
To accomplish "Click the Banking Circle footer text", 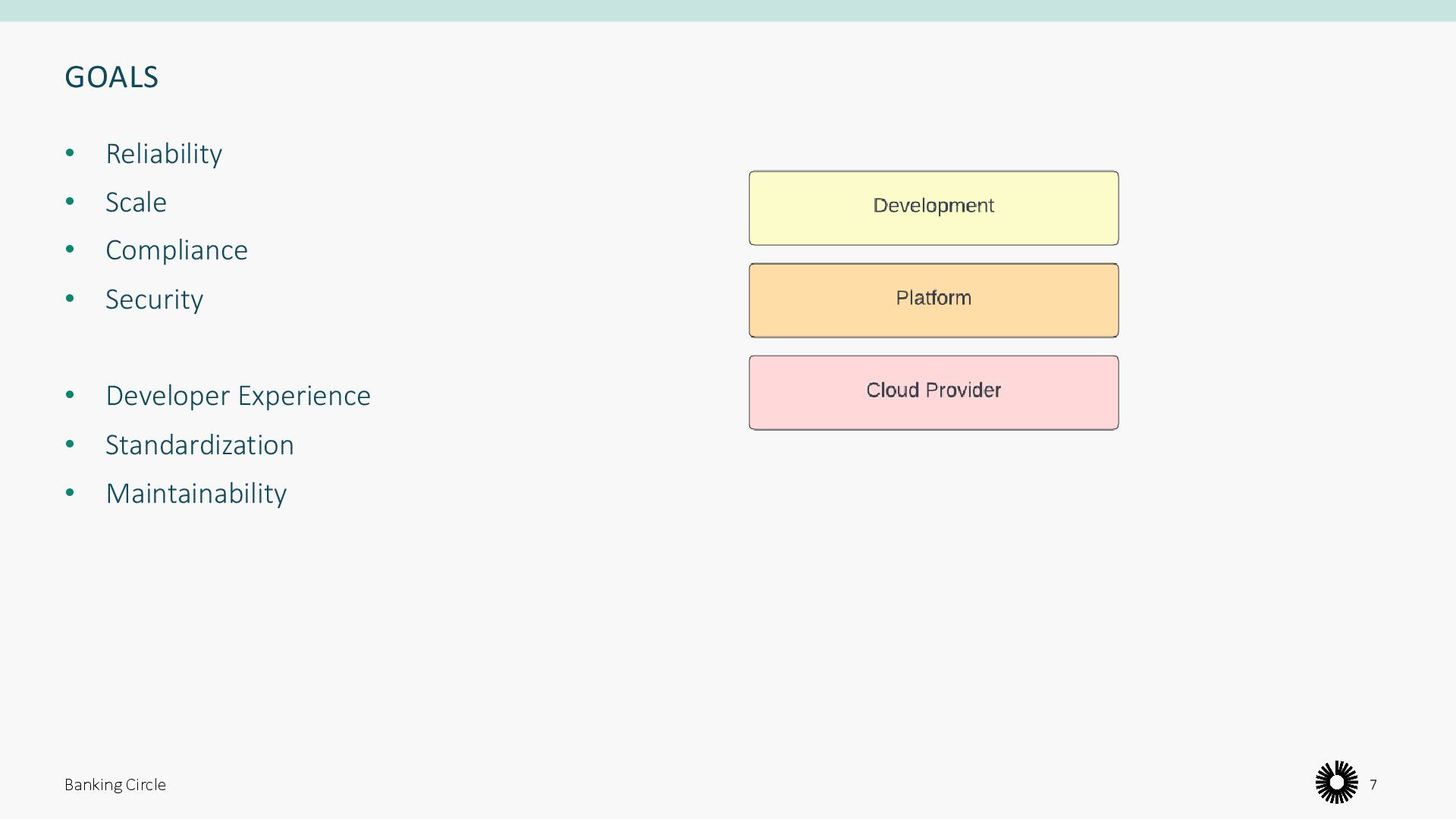I will click(115, 785).
